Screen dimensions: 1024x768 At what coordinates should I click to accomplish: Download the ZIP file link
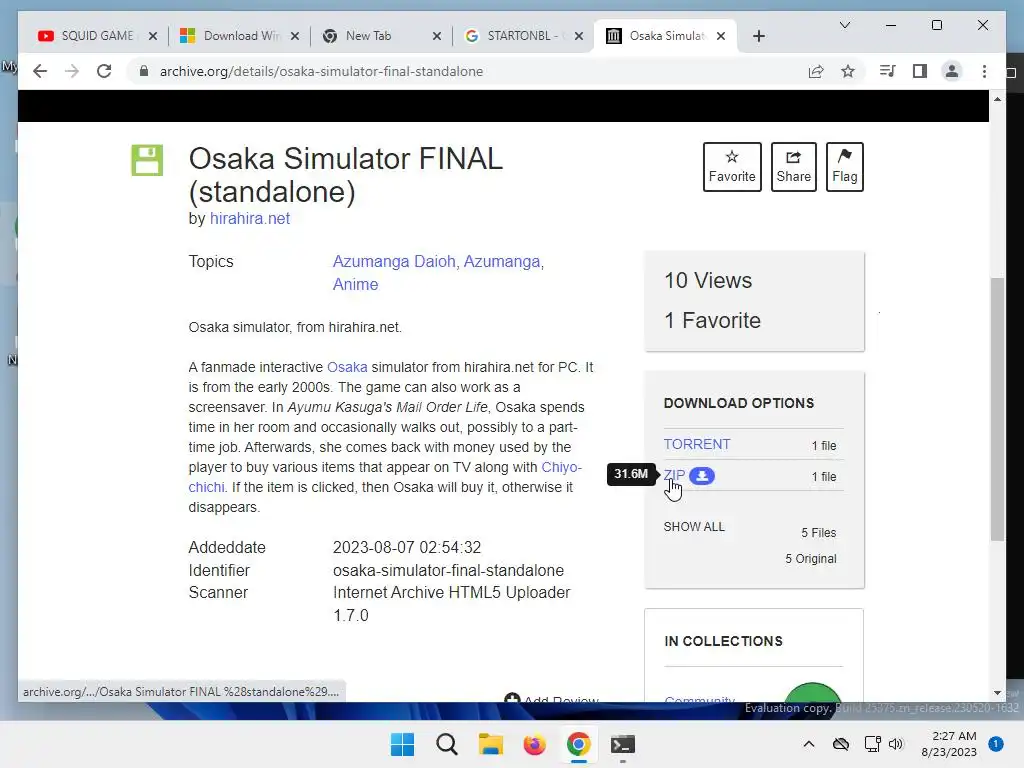[x=674, y=475]
